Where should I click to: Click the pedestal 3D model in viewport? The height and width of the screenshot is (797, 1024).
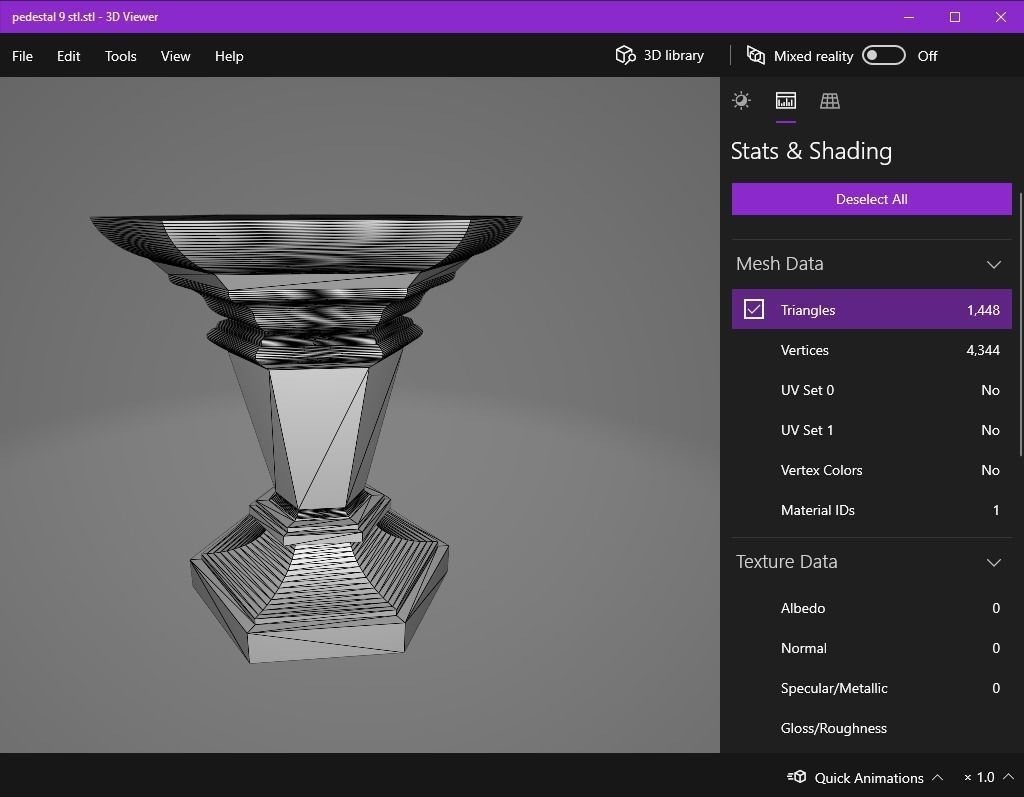(317, 438)
